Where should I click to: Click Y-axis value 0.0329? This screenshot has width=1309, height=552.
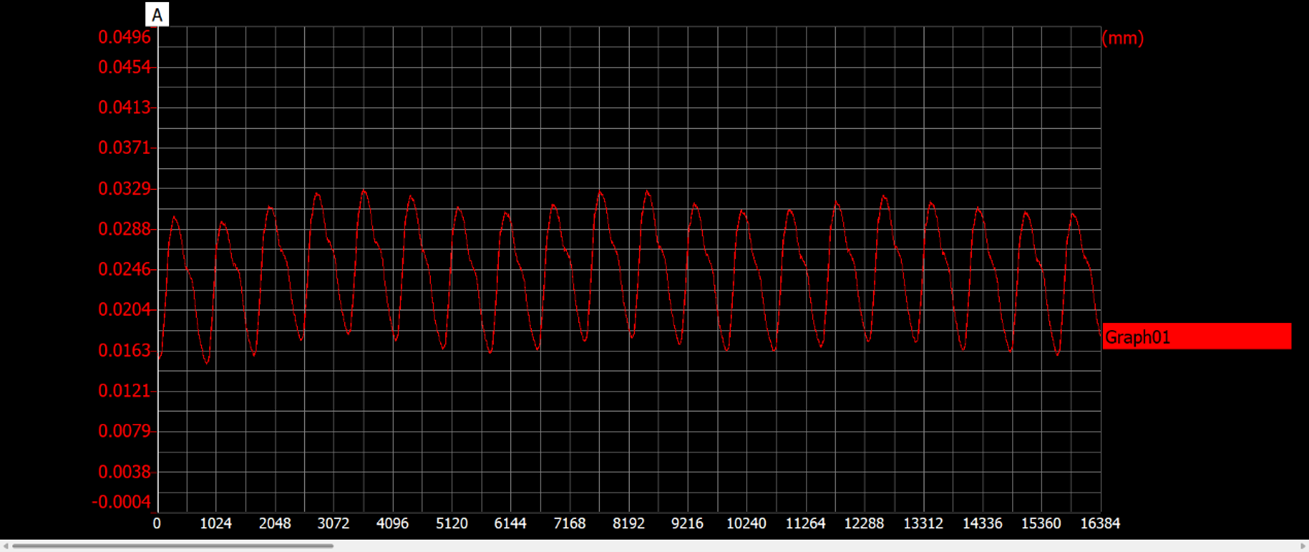pos(124,188)
